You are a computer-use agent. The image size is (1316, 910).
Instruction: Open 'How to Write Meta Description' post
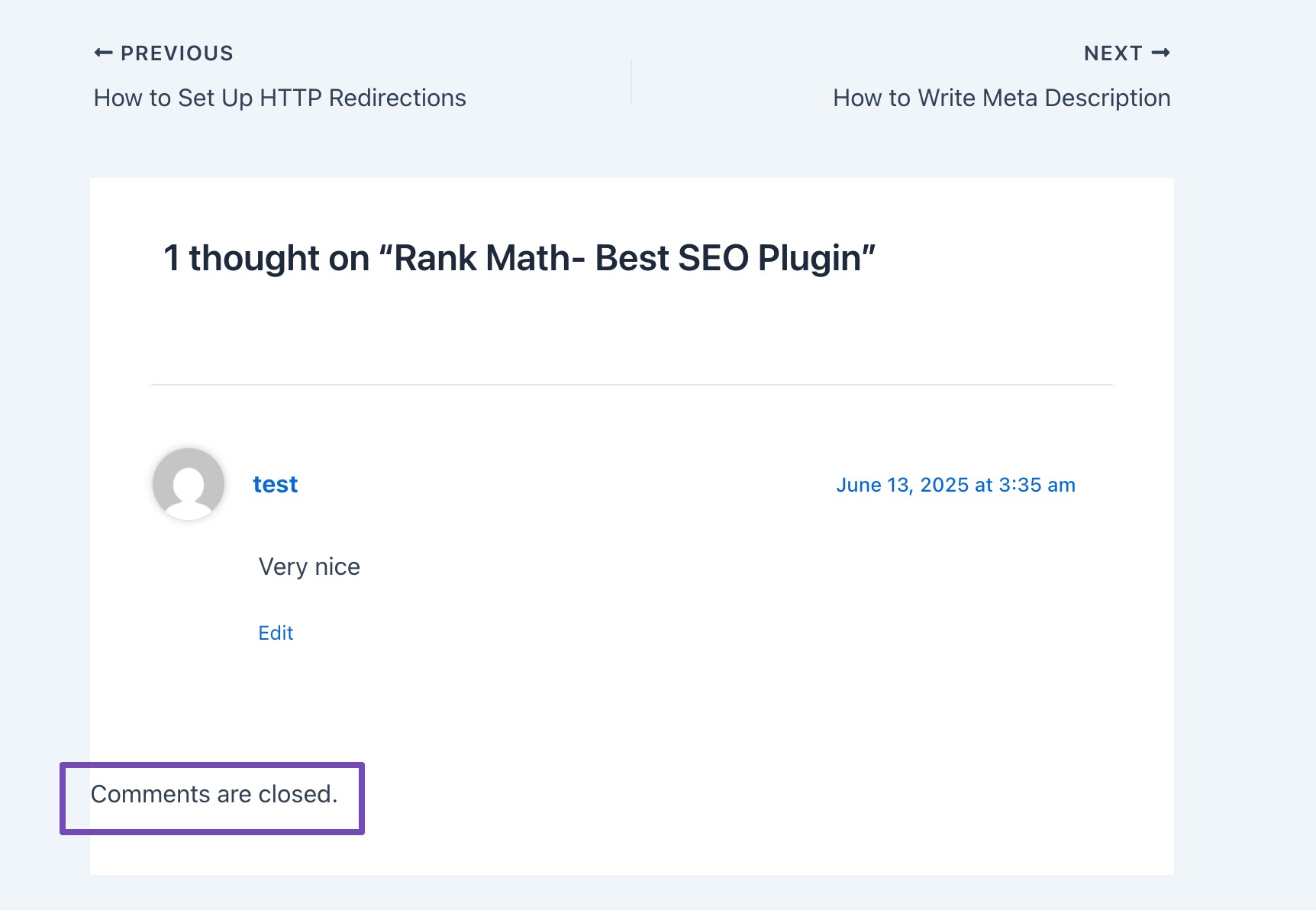[x=1002, y=98]
